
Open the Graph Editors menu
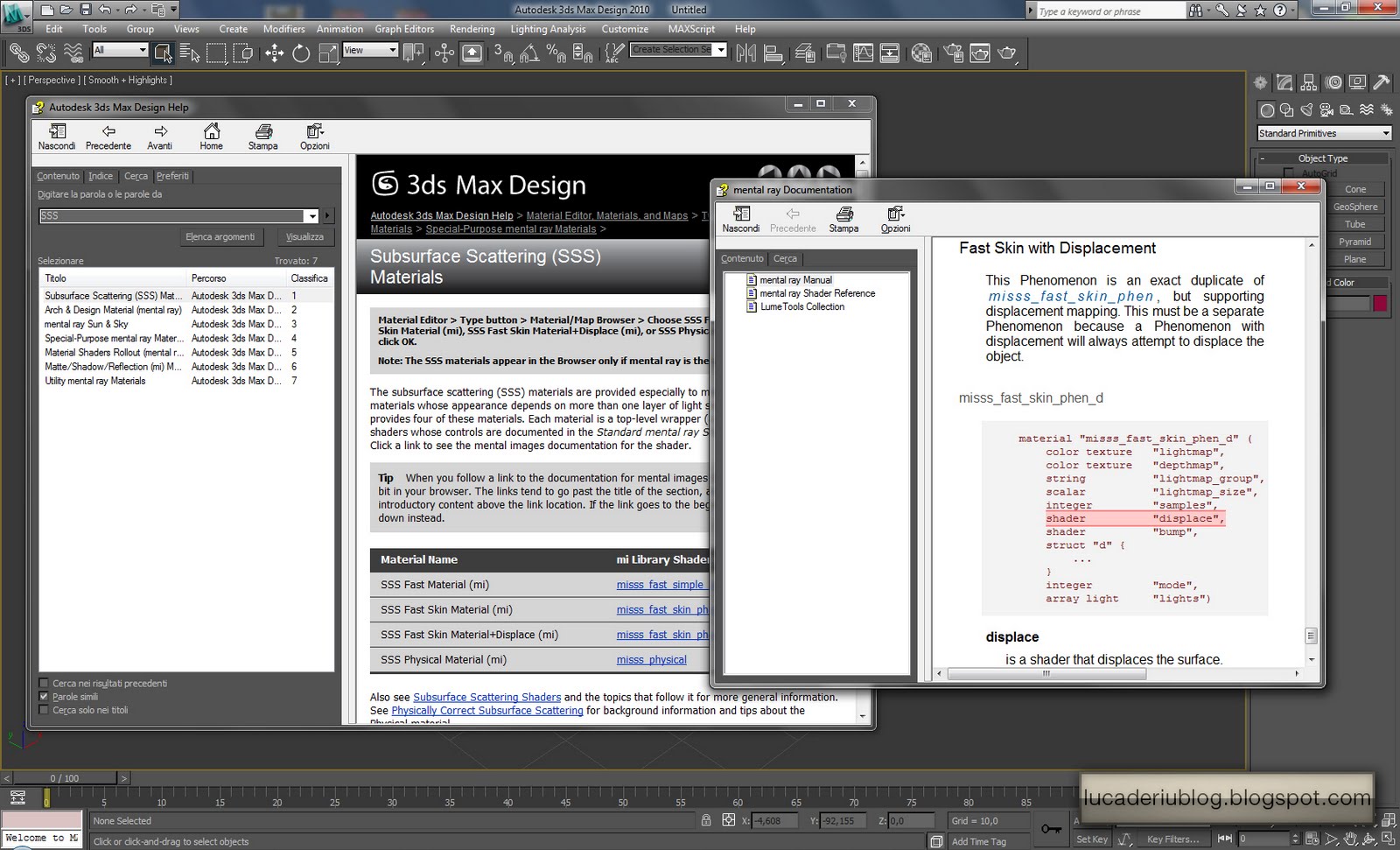pos(404,29)
